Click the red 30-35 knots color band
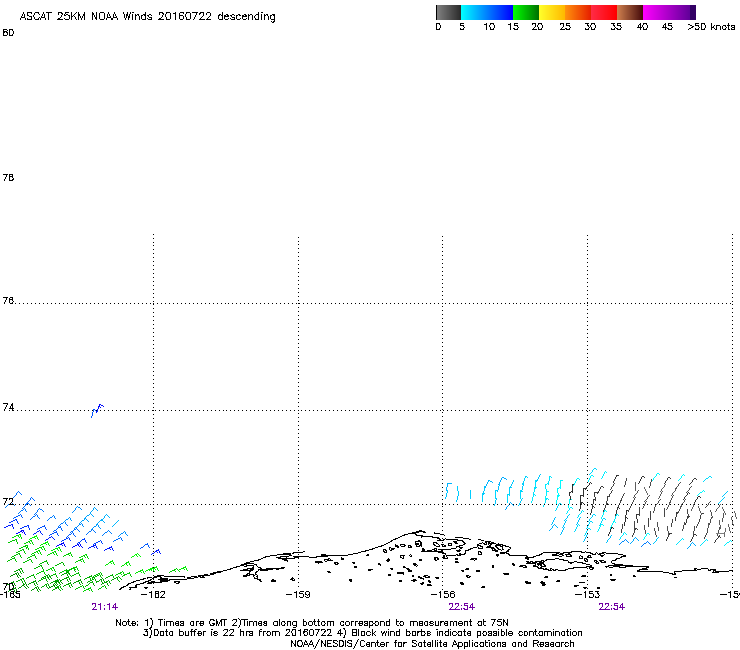Screen dimensions: 740x650 604,12
